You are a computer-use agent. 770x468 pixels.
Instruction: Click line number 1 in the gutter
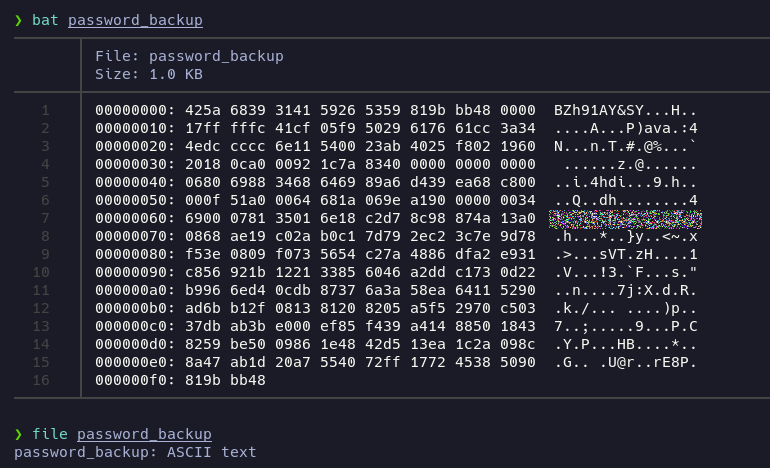[46, 110]
